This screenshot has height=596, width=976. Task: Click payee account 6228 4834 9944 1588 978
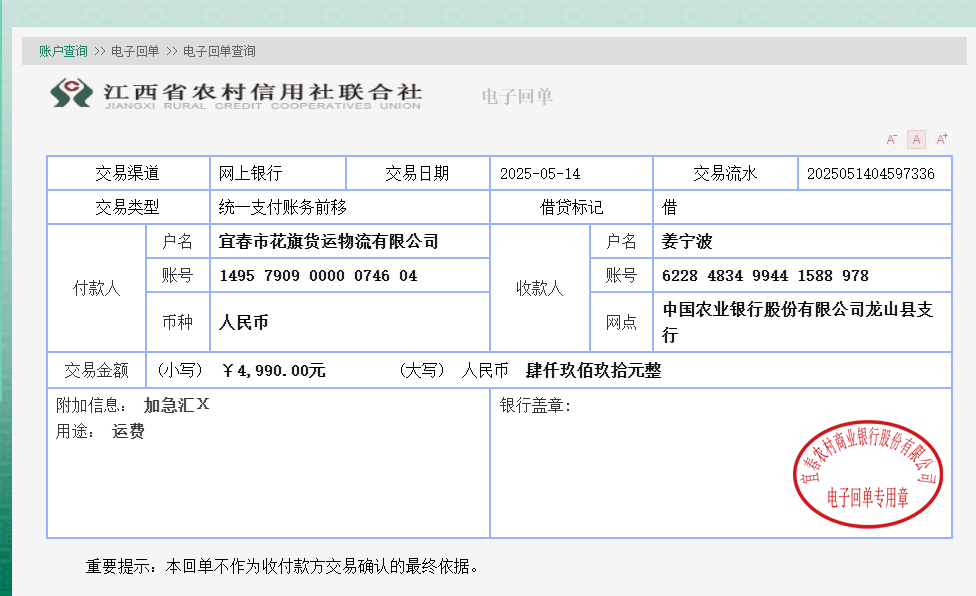click(x=765, y=276)
